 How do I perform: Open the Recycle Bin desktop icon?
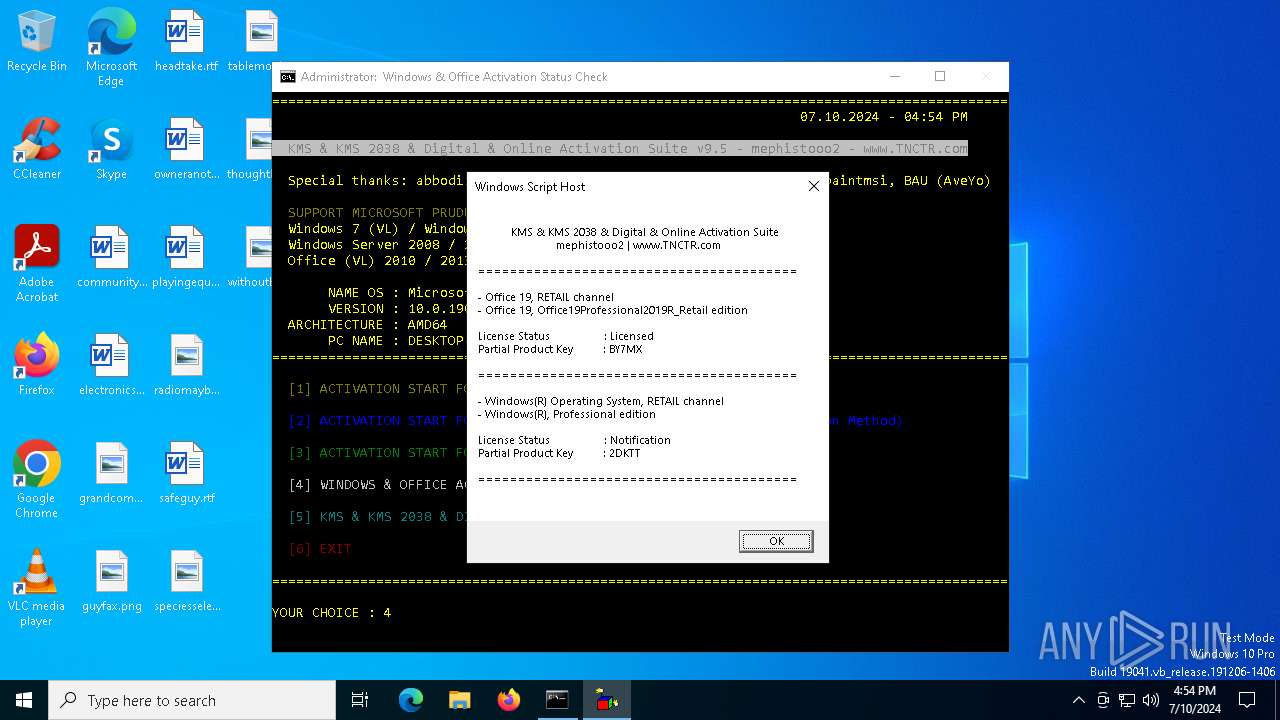coord(37,42)
